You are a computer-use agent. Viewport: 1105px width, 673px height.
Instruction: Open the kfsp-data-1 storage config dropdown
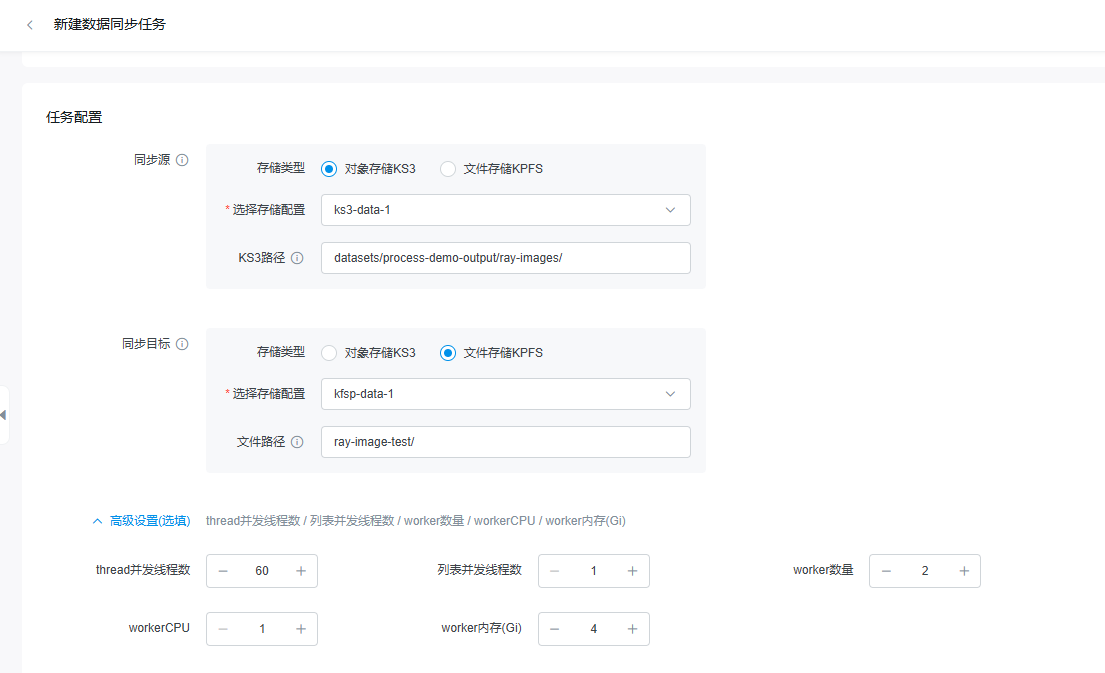[505, 394]
